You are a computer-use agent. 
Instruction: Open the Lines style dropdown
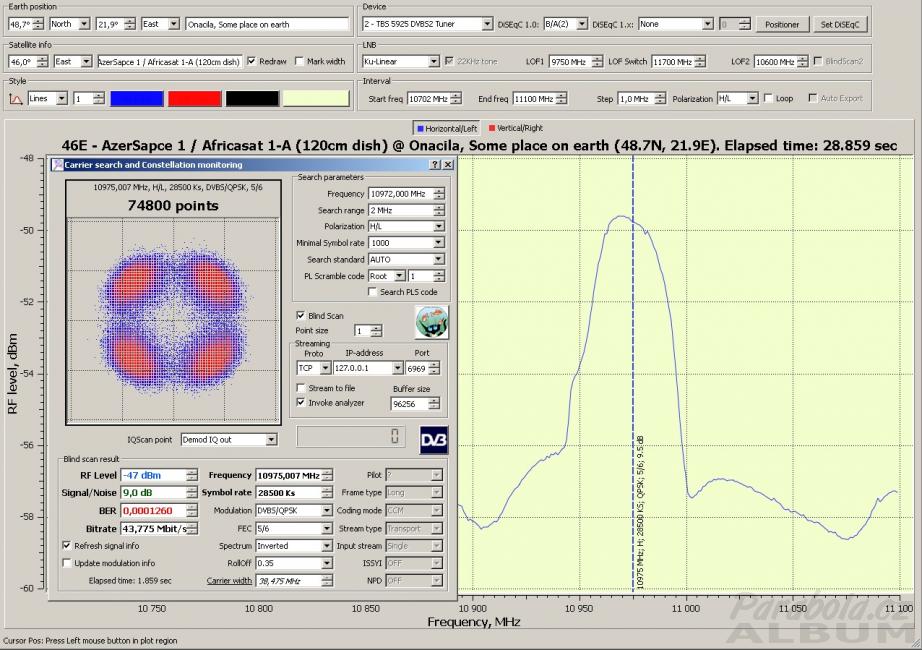click(62, 99)
